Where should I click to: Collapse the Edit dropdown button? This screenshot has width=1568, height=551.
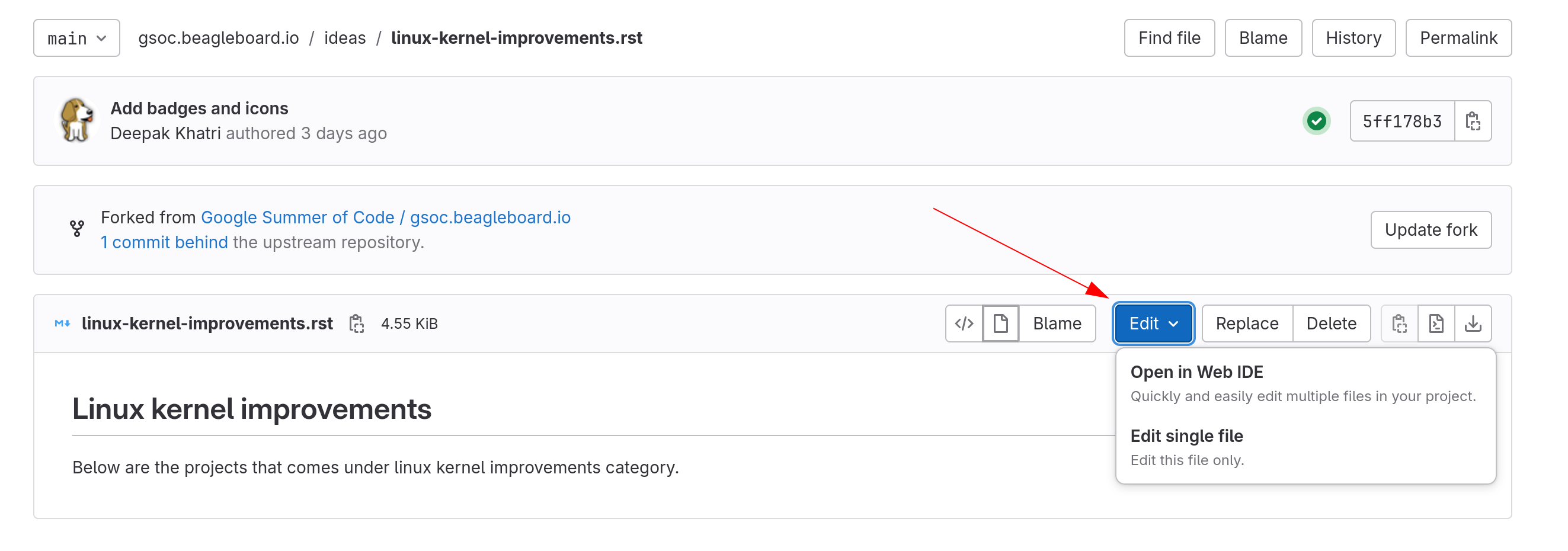(x=1153, y=324)
